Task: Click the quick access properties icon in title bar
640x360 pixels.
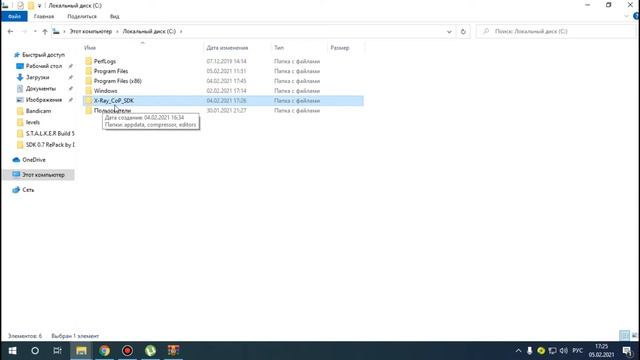Action: pyautogui.click(x=20, y=5)
